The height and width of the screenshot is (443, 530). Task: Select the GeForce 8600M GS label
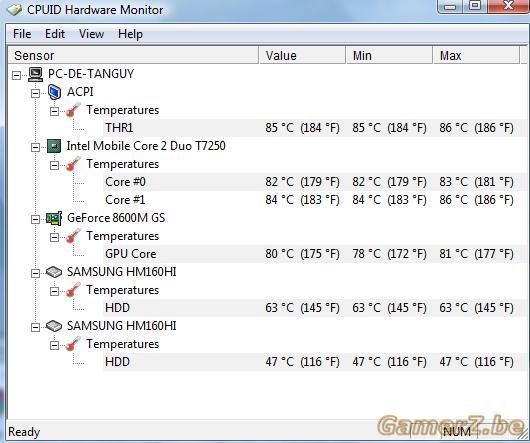coord(116,218)
